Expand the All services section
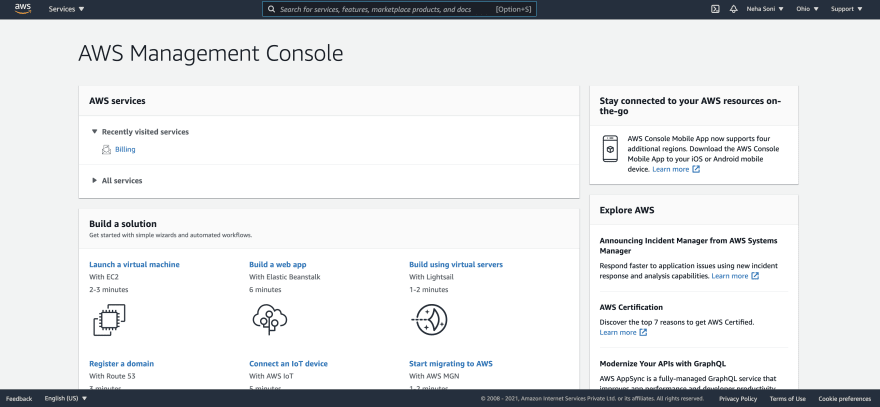The width and height of the screenshot is (880, 407). [x=117, y=181]
